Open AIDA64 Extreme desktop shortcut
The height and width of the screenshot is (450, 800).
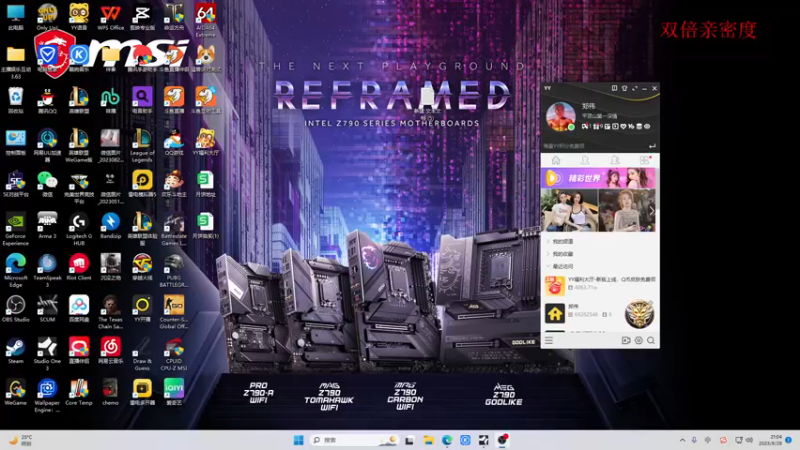click(x=206, y=20)
